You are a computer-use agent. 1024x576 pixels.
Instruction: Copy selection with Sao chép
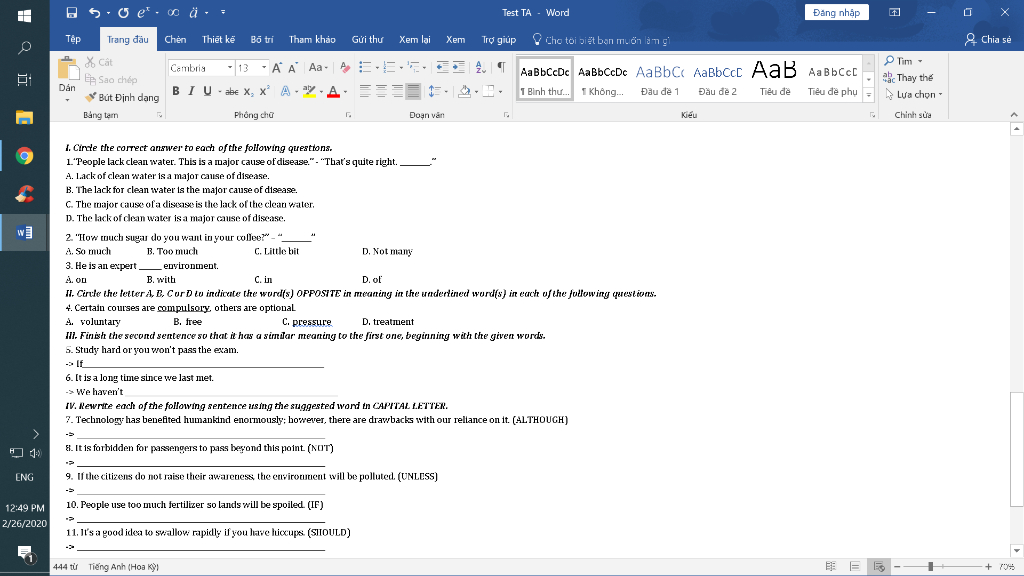pos(111,80)
